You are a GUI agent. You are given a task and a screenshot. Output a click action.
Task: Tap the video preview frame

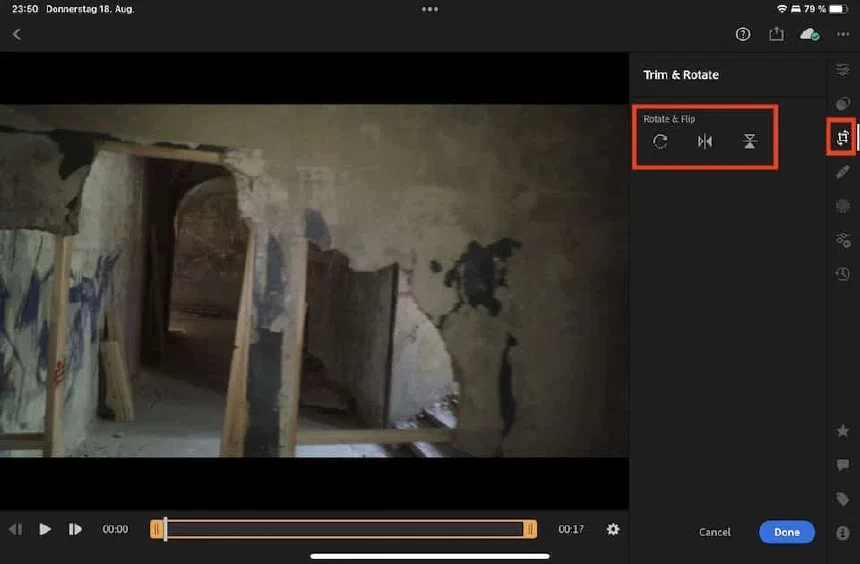(x=314, y=280)
